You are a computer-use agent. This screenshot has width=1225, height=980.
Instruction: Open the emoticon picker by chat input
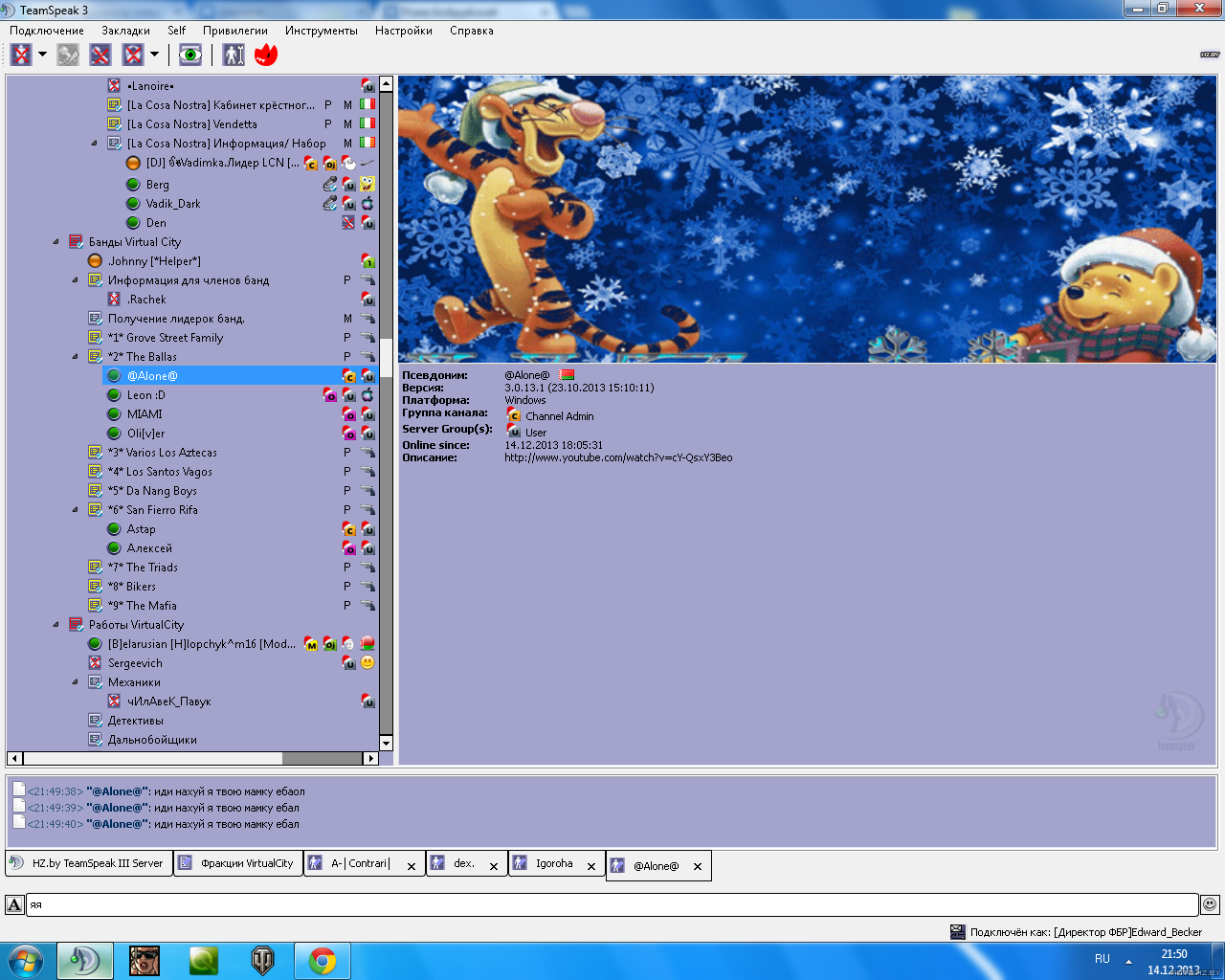(x=1210, y=904)
